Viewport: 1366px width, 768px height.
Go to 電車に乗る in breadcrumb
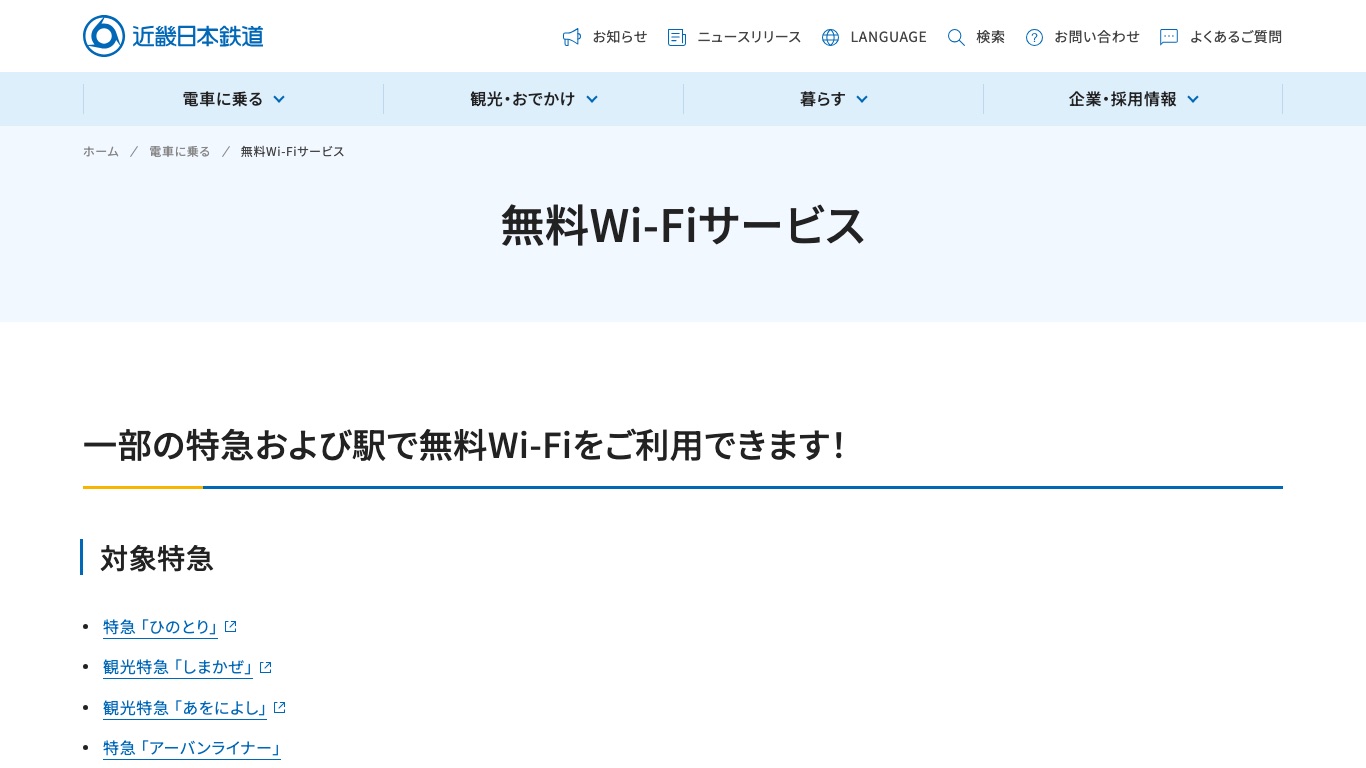(179, 151)
